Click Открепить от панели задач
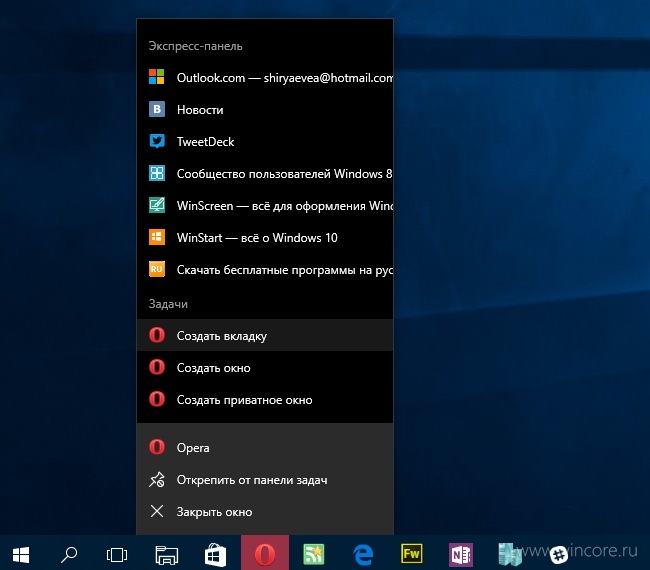 coord(265,480)
